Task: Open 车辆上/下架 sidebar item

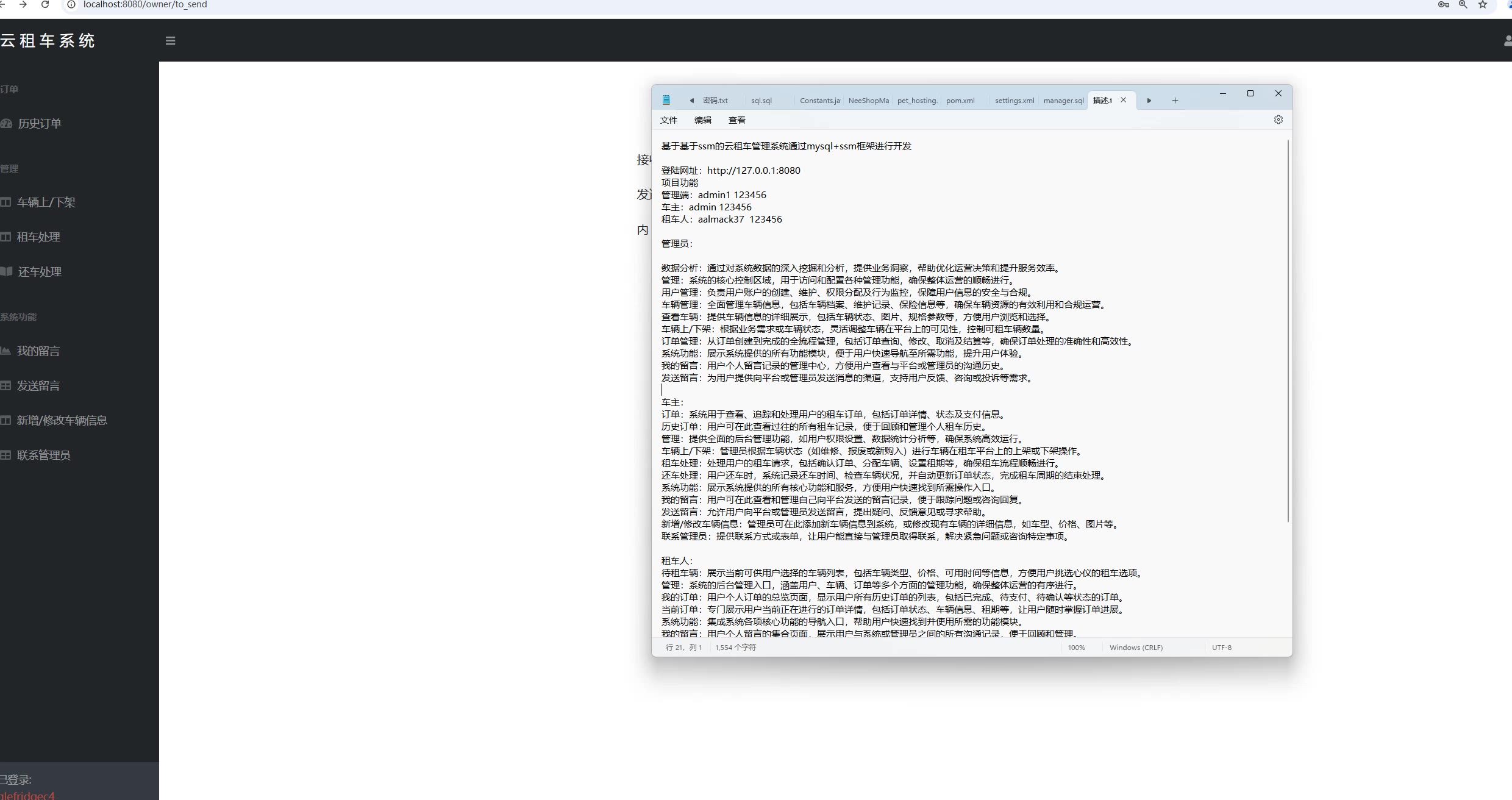Action: [x=46, y=202]
